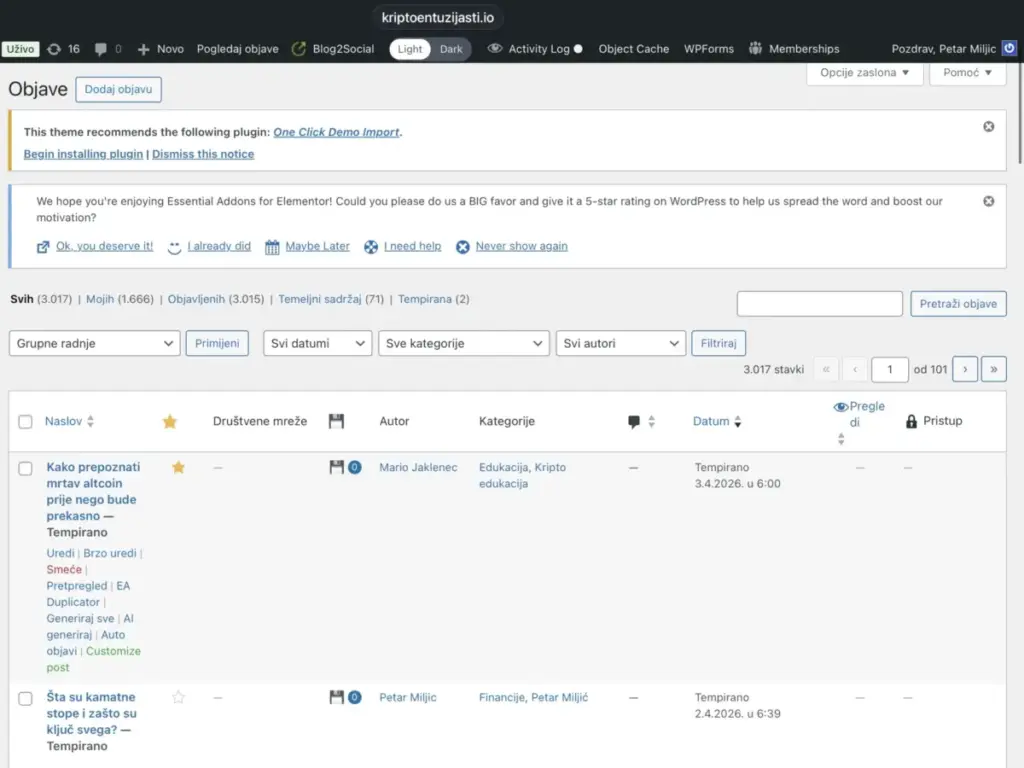Go to the last page arrow button
This screenshot has height=768, width=1024.
click(993, 369)
